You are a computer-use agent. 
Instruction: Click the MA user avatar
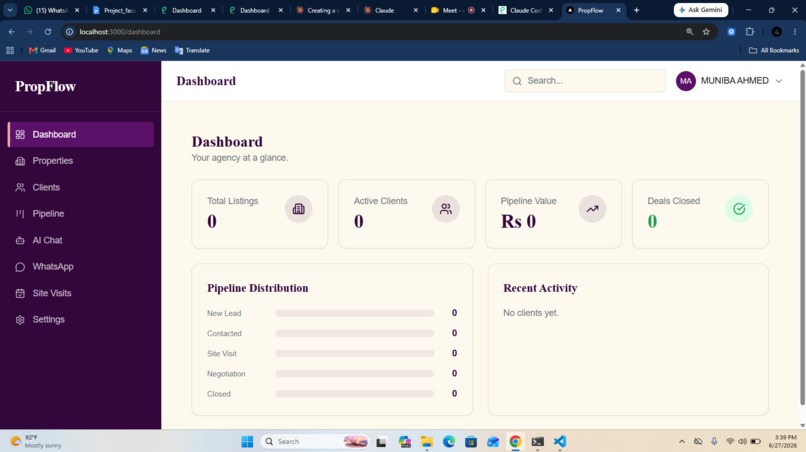pyautogui.click(x=686, y=81)
